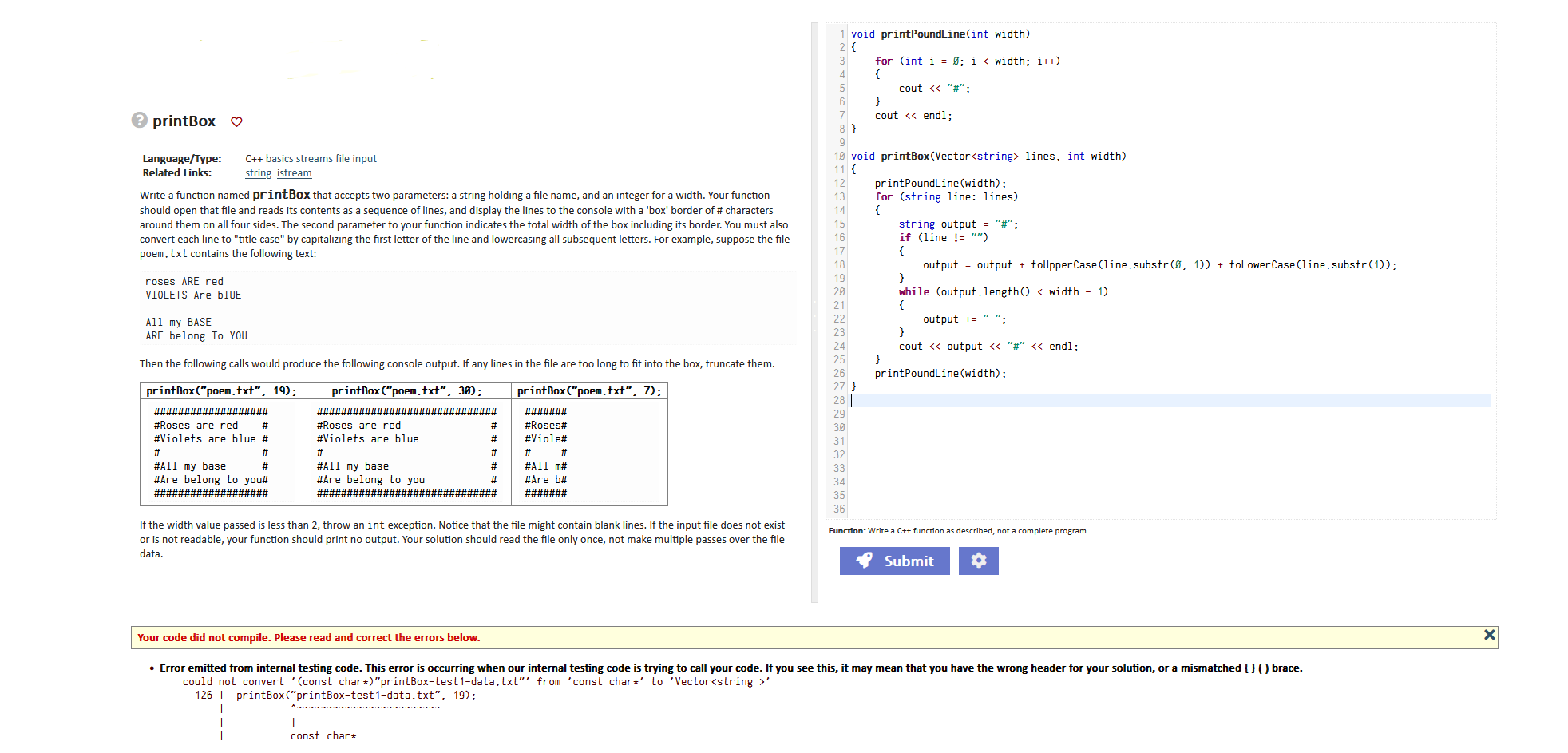The height and width of the screenshot is (753, 1568).
Task: Click the 'roses ARE red' sample text line
Action: click(184, 281)
